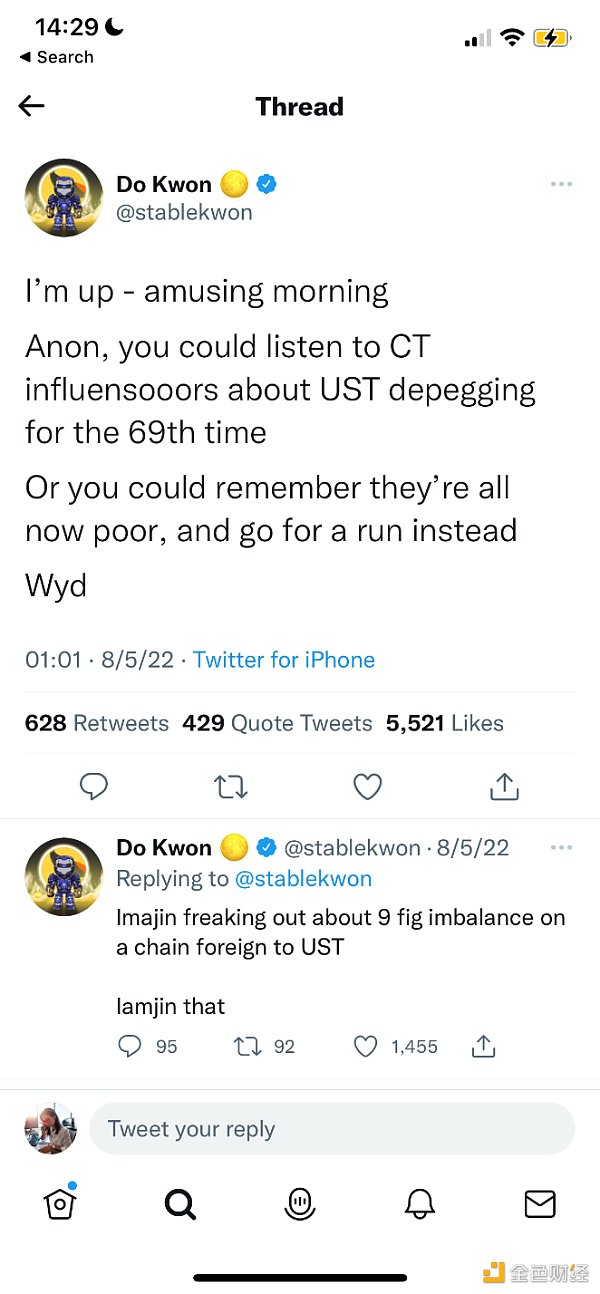Open the Search tab in bottom bar
Screen dimensions: 600x1294
[180, 1204]
